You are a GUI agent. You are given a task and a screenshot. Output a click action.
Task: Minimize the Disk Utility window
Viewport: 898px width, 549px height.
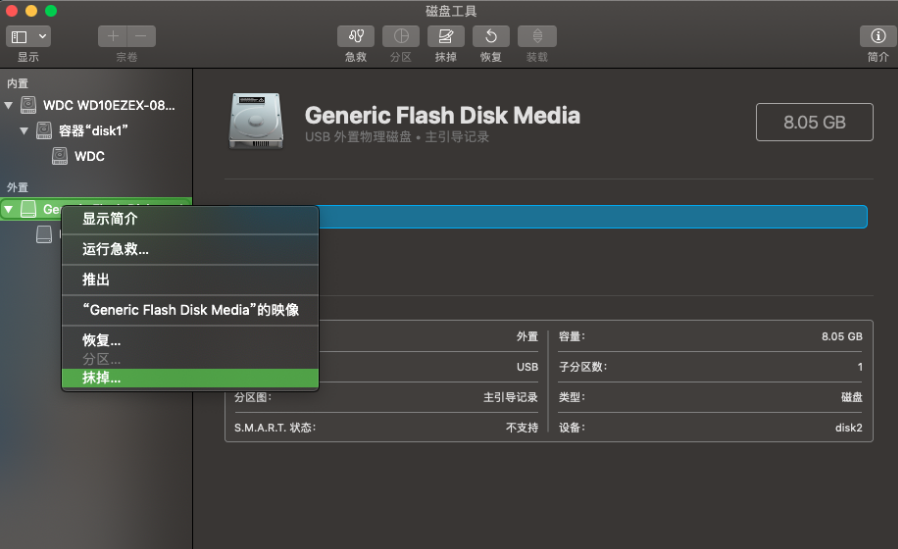pyautogui.click(x=31, y=10)
